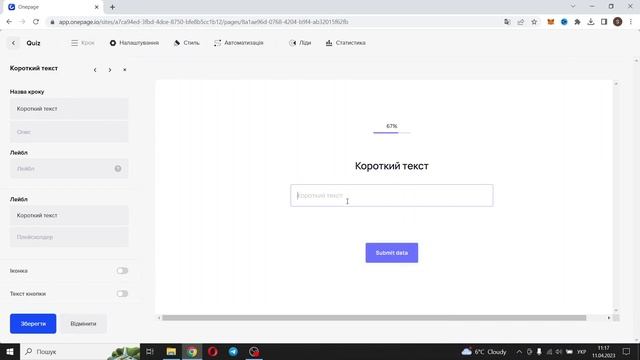The width and height of the screenshot is (640, 360).
Task: Click the preview short text input
Action: [x=391, y=196]
